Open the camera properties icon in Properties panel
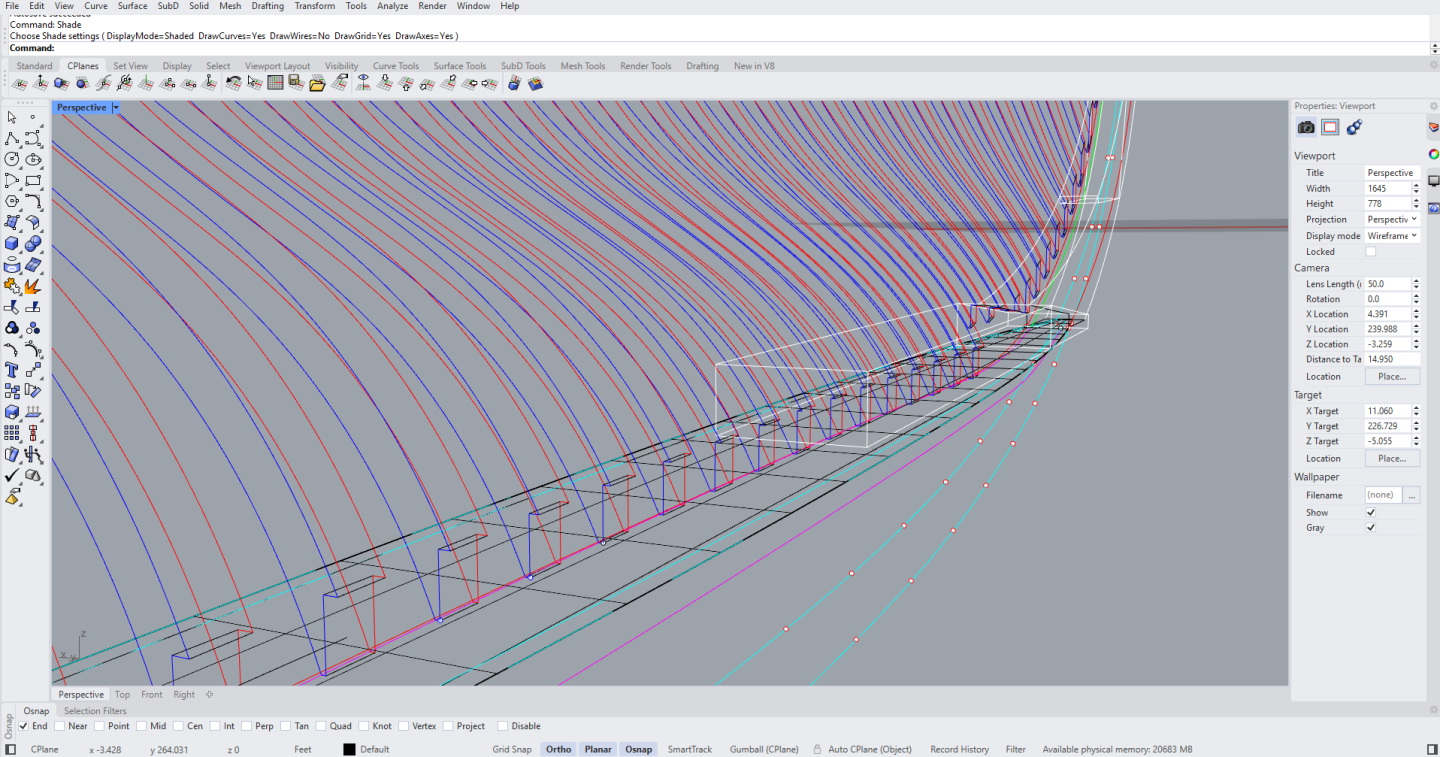This screenshot has height=757, width=1440. point(1306,127)
